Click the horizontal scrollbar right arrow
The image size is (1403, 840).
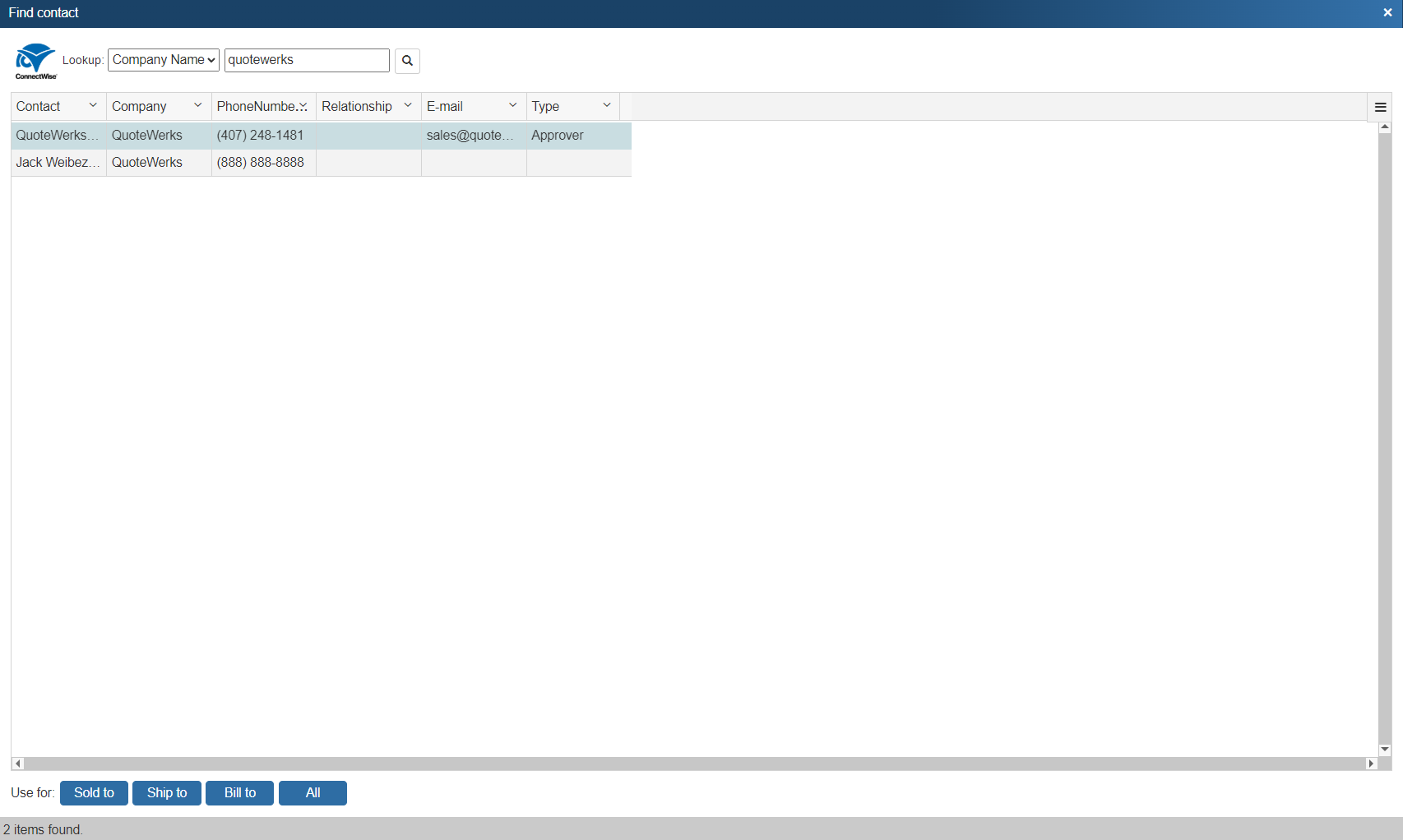point(1371,764)
